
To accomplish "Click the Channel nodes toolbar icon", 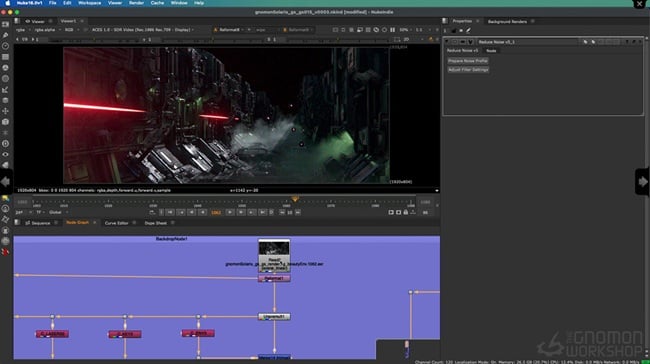I will click(5, 57).
